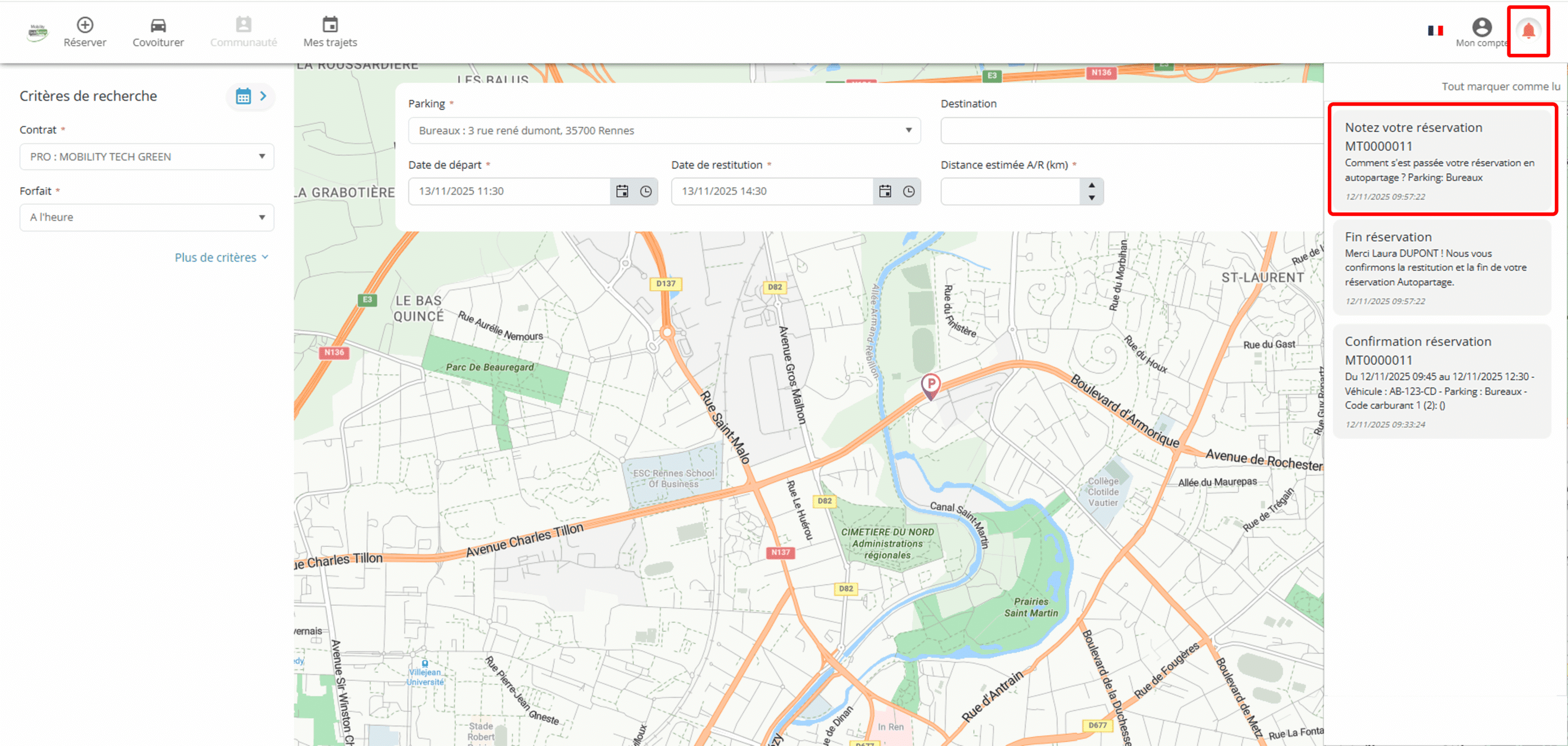The height and width of the screenshot is (746, 1568).
Task: Click the Mobility Tech Green logo
Action: pyautogui.click(x=37, y=32)
